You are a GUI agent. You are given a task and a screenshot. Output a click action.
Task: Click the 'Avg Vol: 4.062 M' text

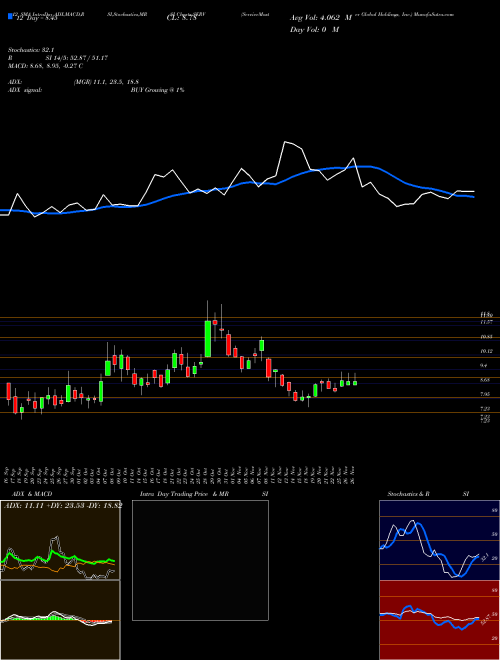click(321, 18)
